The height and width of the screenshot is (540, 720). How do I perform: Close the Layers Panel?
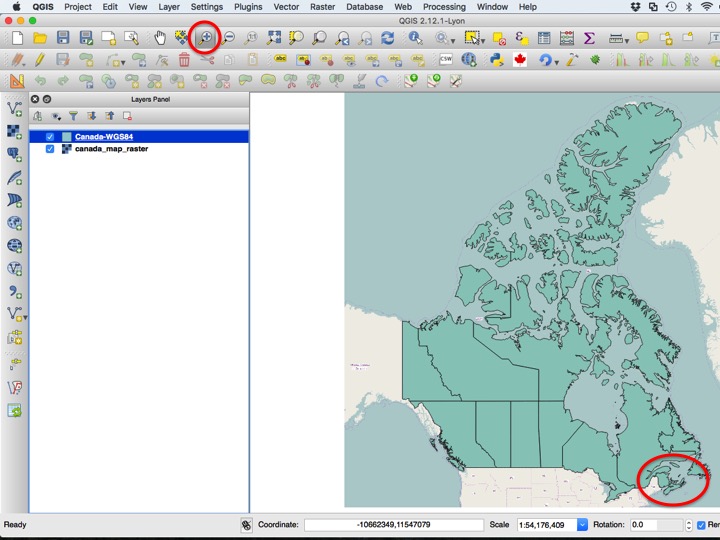(35, 99)
